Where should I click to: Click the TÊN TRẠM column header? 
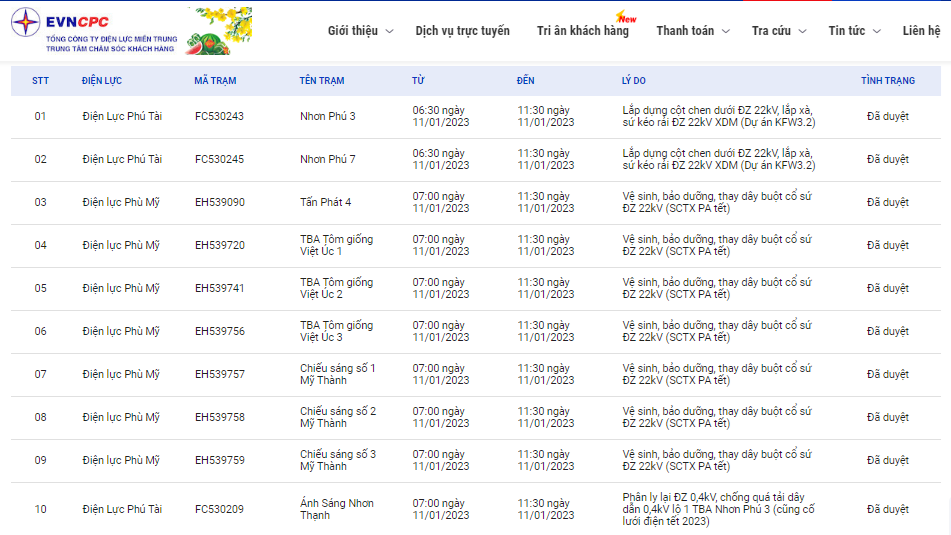[x=321, y=81]
